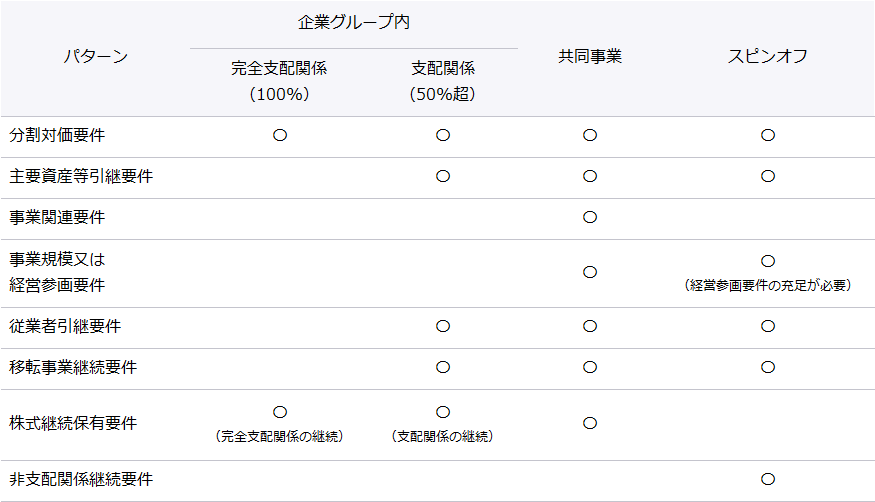The image size is (875, 502).
Task: Click the 移転事業継続要件 circle under スピンオフ
Action: point(768,367)
